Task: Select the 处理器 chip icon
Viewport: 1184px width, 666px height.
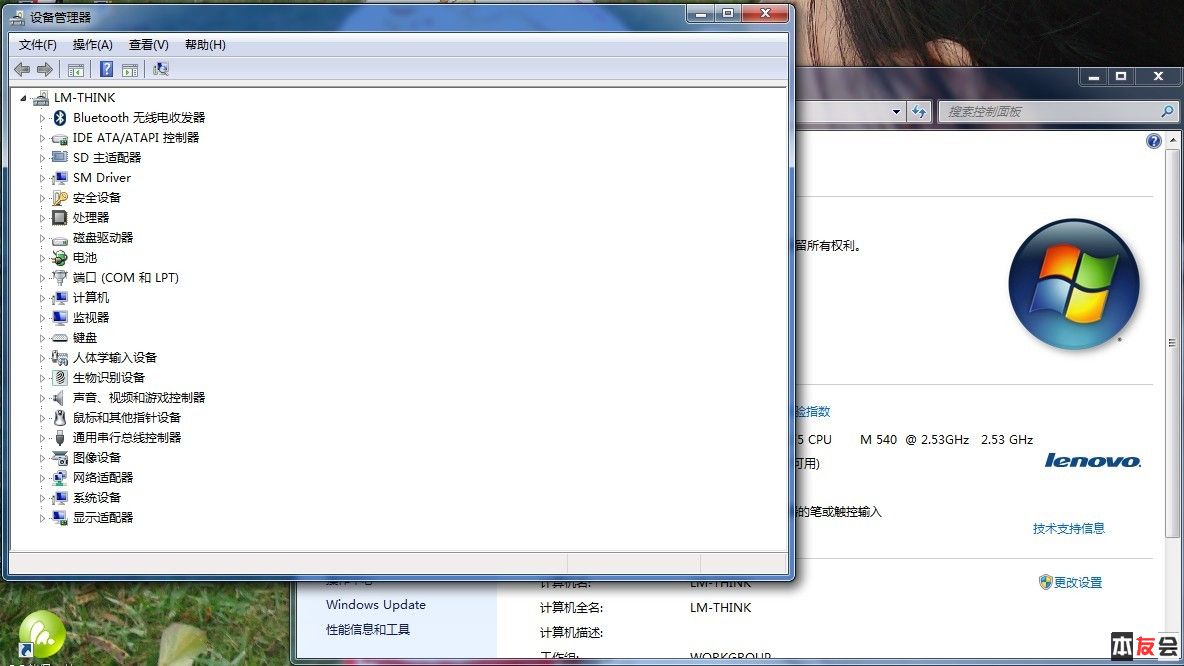Action: pos(60,217)
